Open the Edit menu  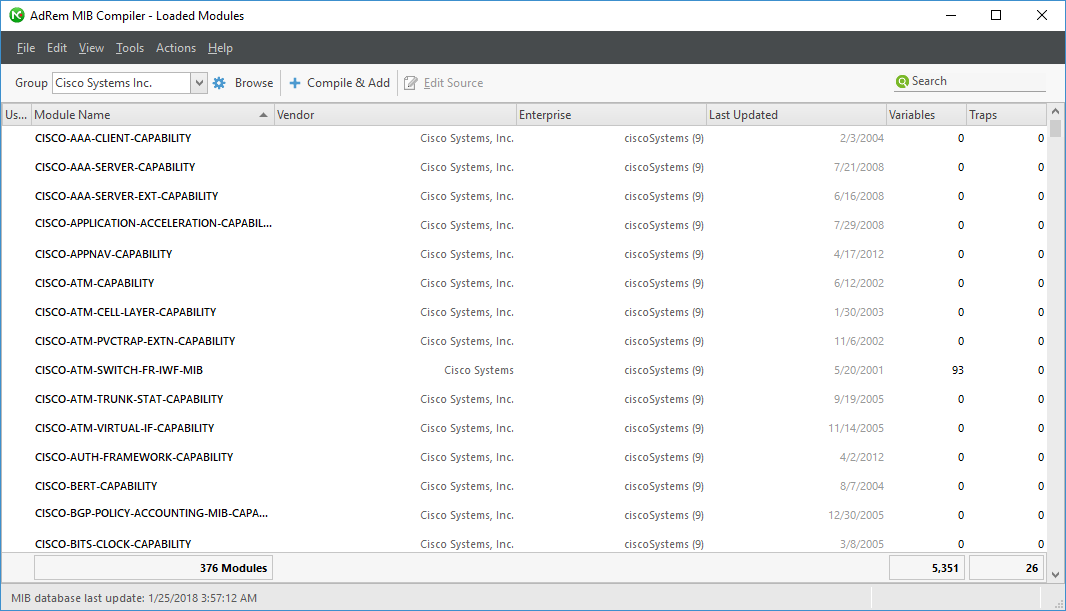tap(56, 48)
